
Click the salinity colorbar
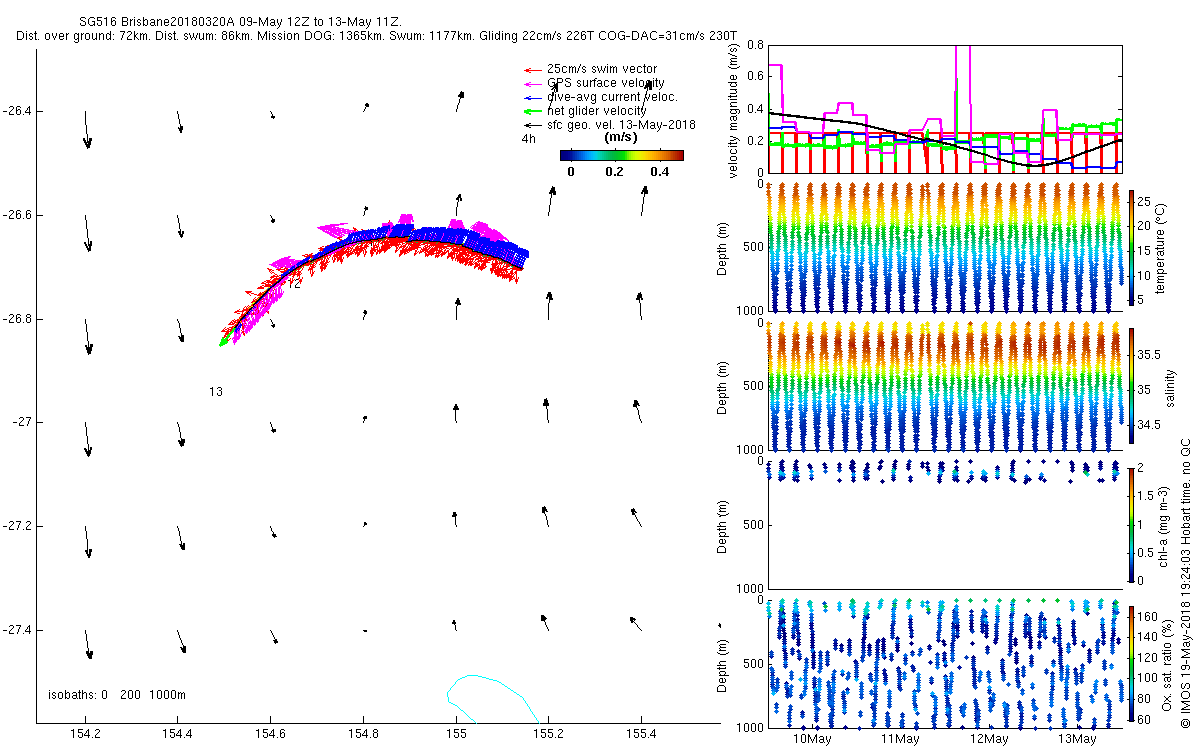click(x=1131, y=386)
